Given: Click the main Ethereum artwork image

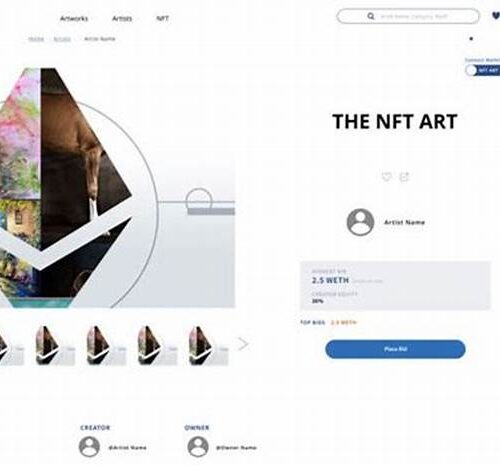Looking at the screenshot, I should click(x=117, y=188).
